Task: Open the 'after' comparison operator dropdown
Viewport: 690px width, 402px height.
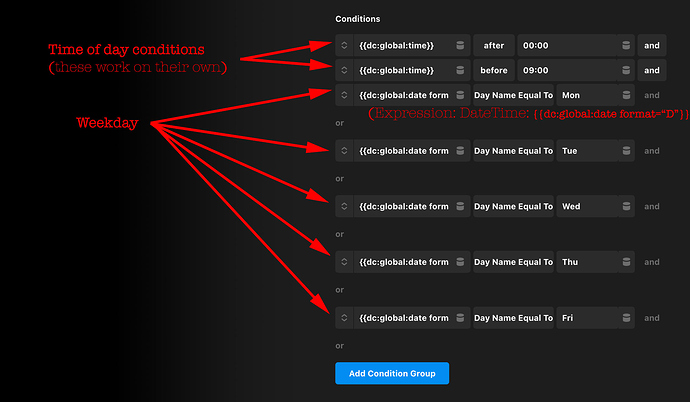Action: click(493, 45)
